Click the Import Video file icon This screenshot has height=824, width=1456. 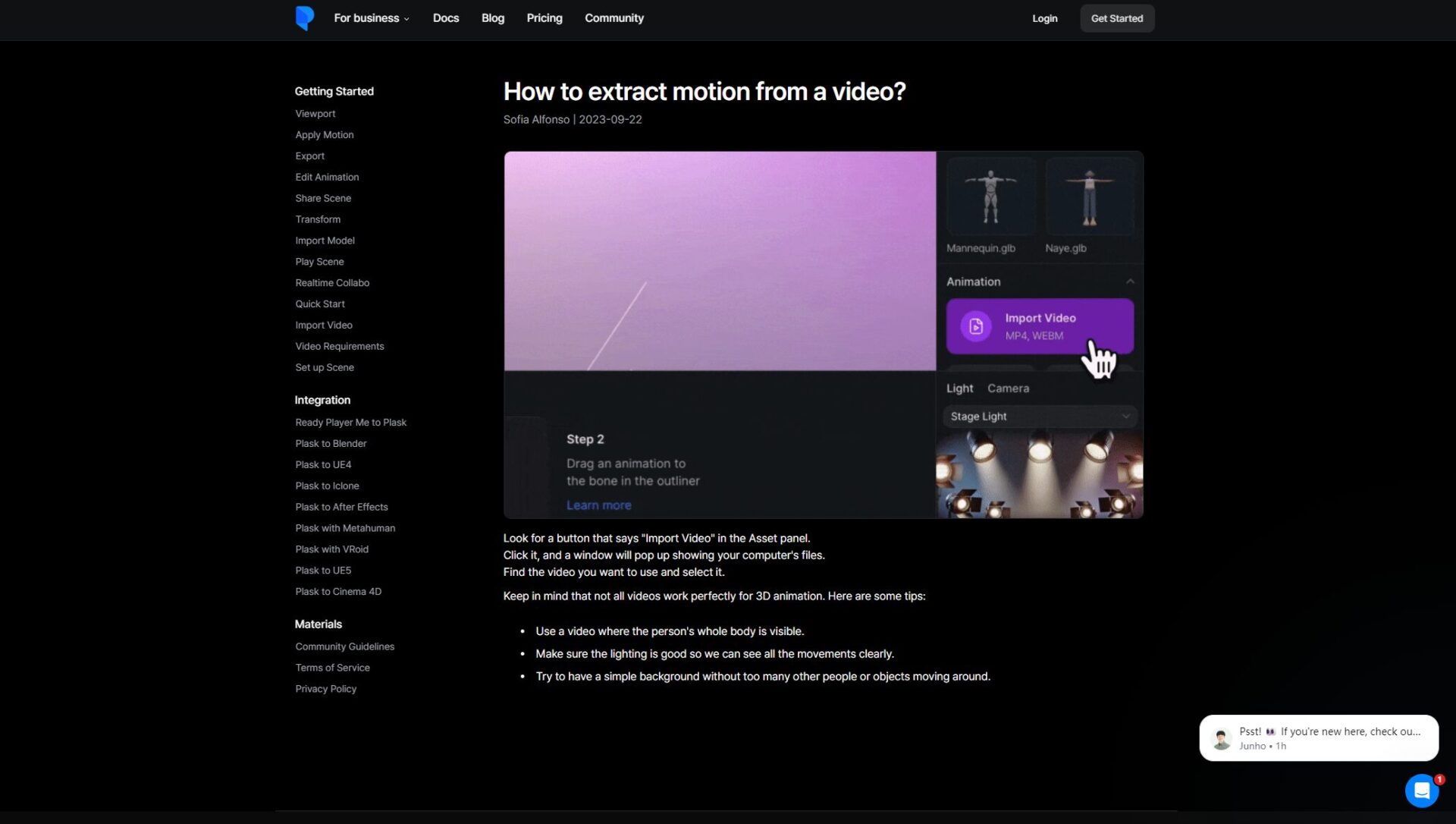tap(976, 326)
